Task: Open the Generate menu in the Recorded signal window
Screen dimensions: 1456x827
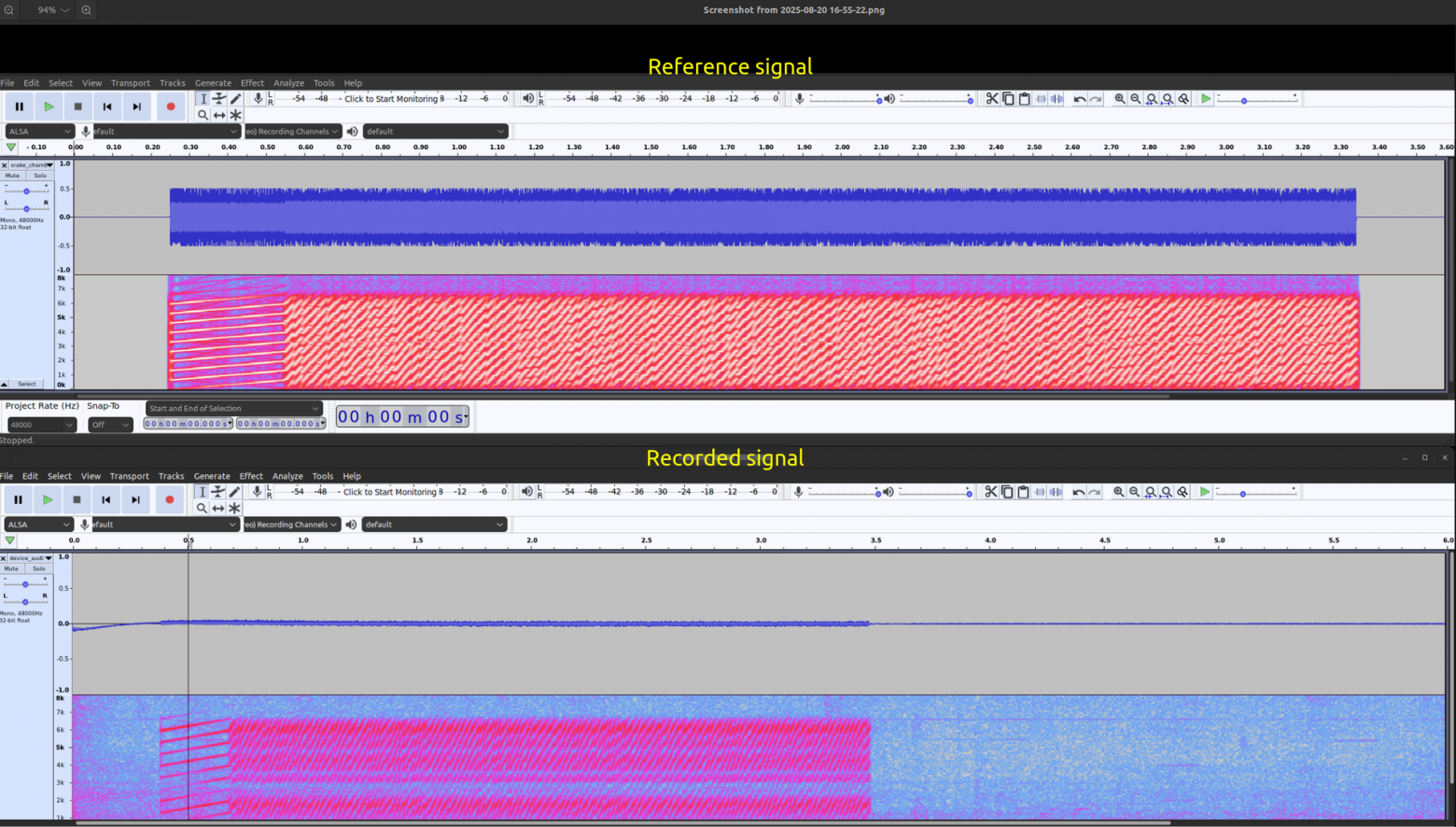Action: (212, 476)
